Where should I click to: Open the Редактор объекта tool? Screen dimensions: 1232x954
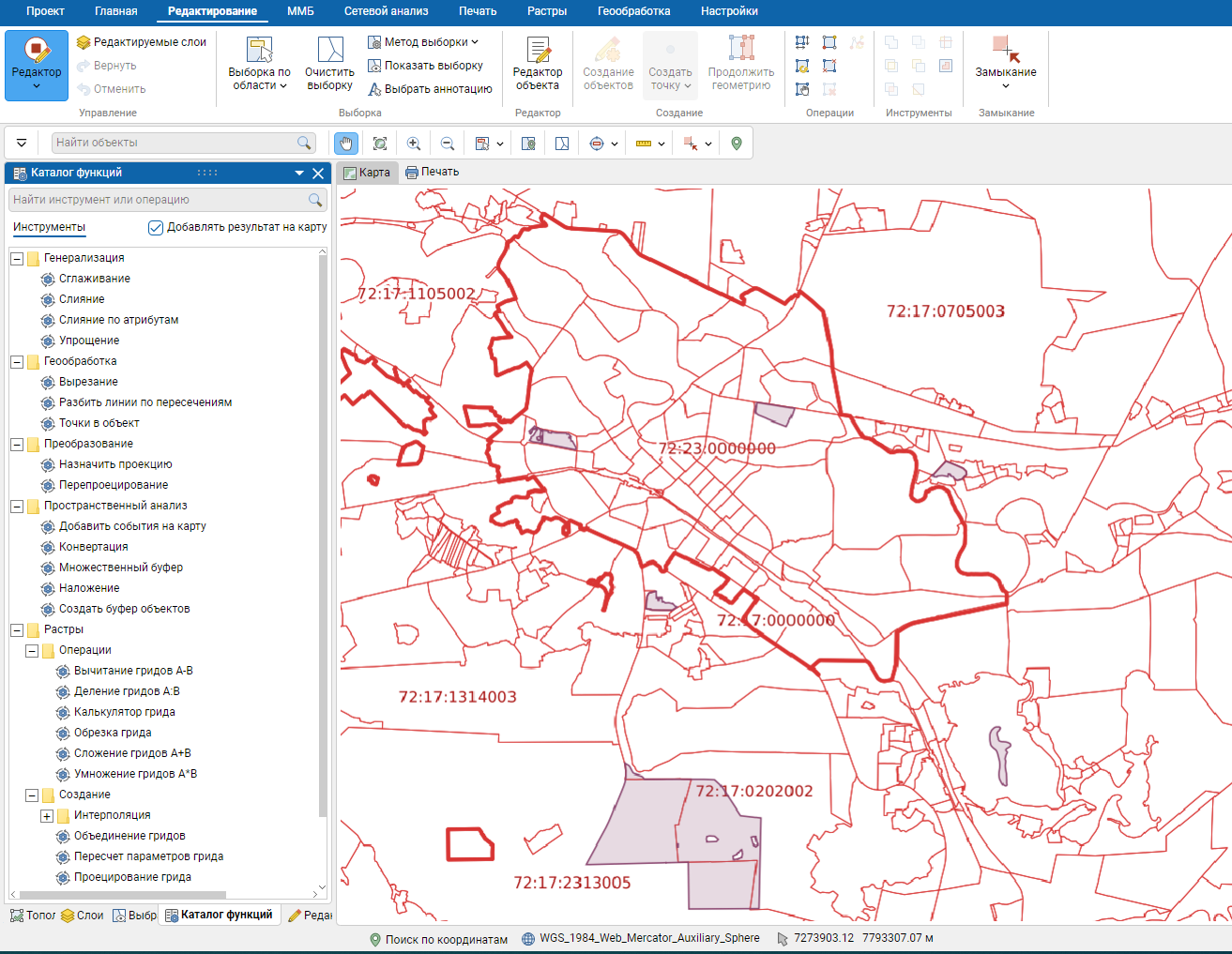coord(538,64)
